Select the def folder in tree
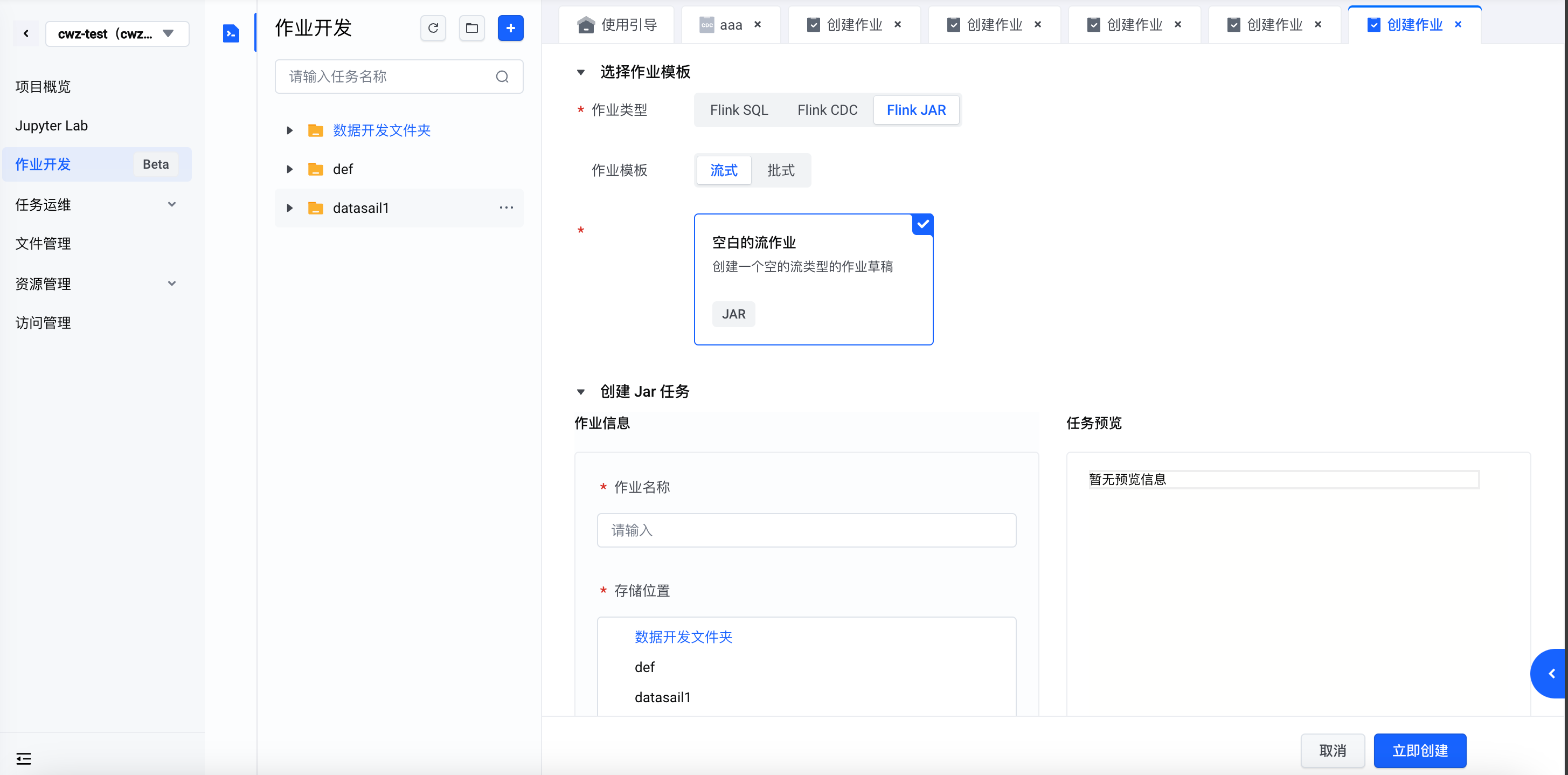The image size is (1568, 775). [343, 169]
